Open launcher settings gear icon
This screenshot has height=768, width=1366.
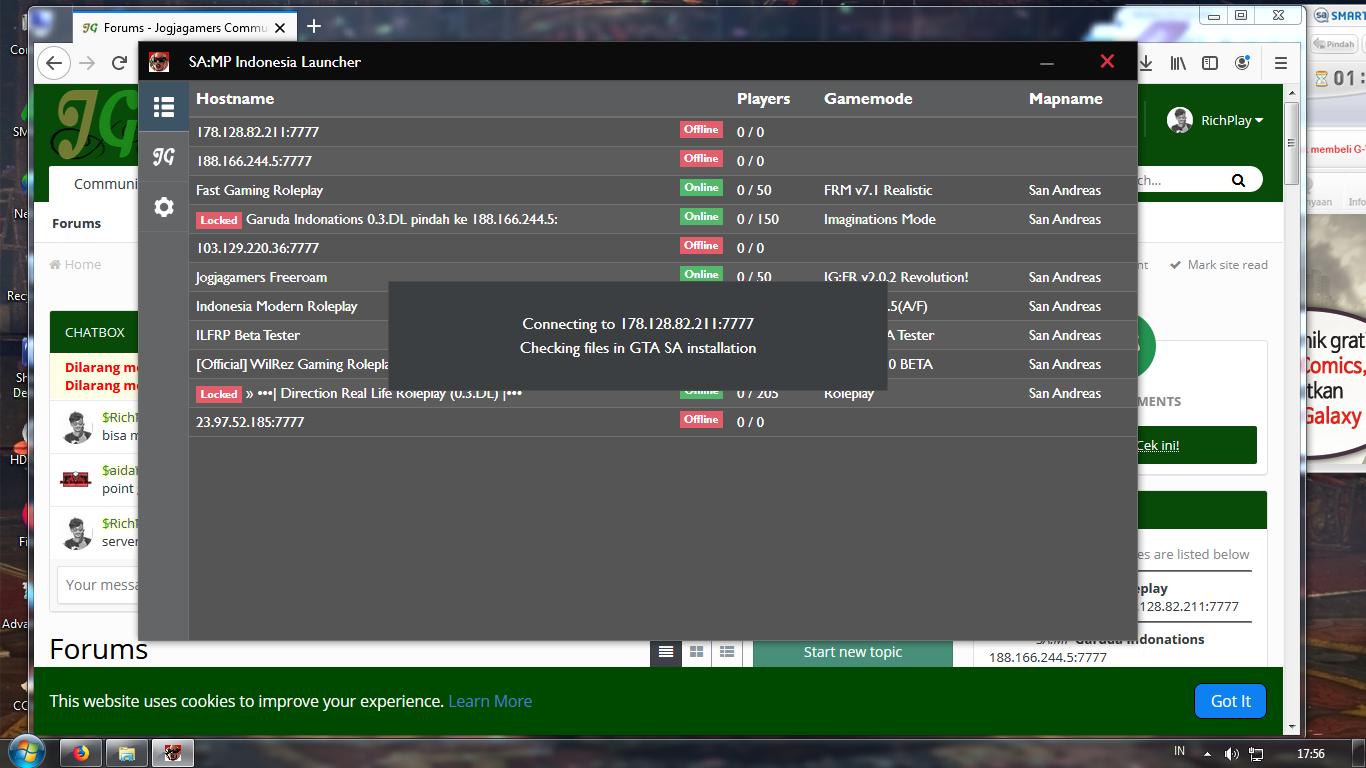coord(164,207)
